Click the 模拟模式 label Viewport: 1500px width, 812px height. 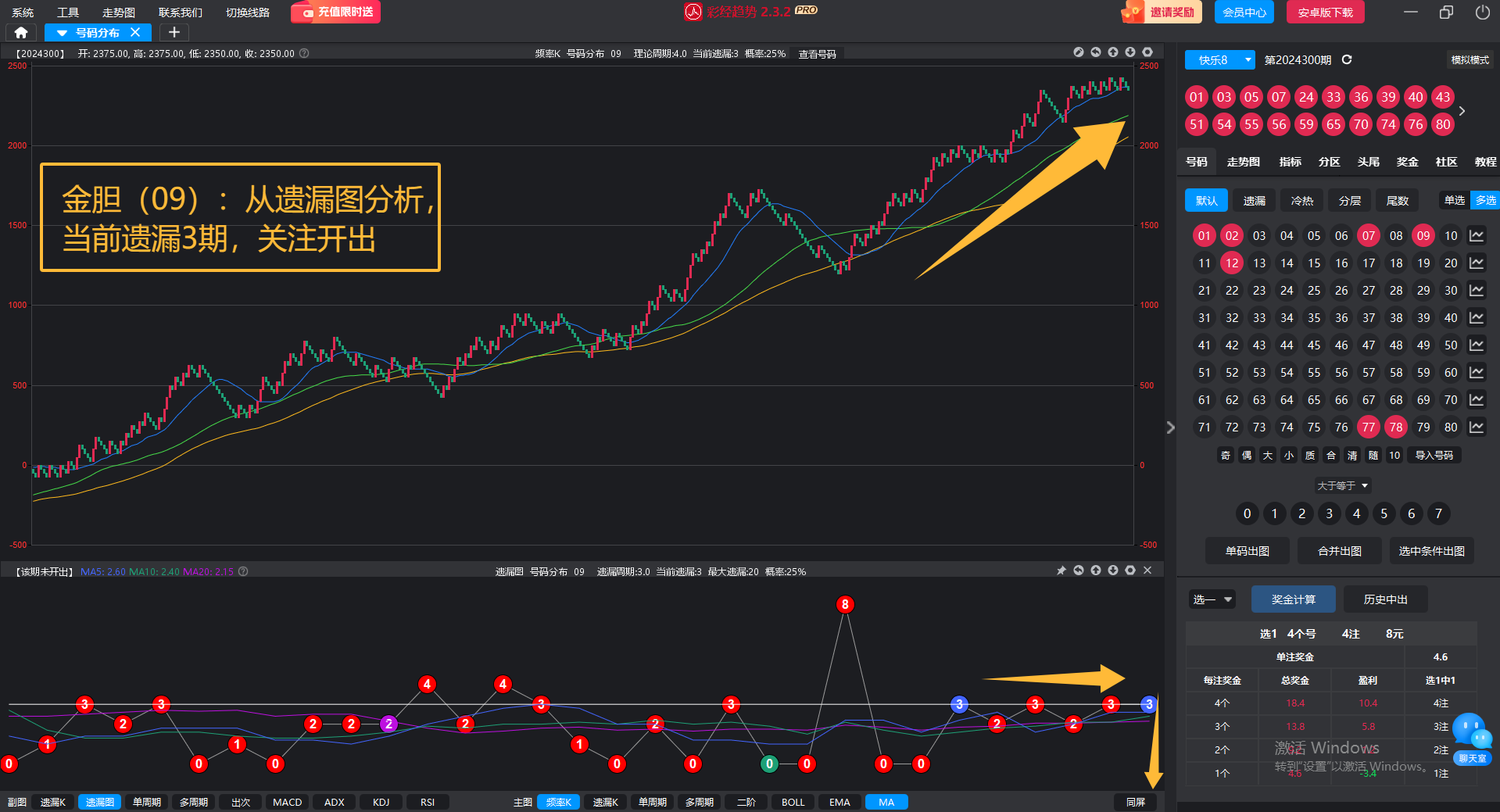pos(1470,59)
